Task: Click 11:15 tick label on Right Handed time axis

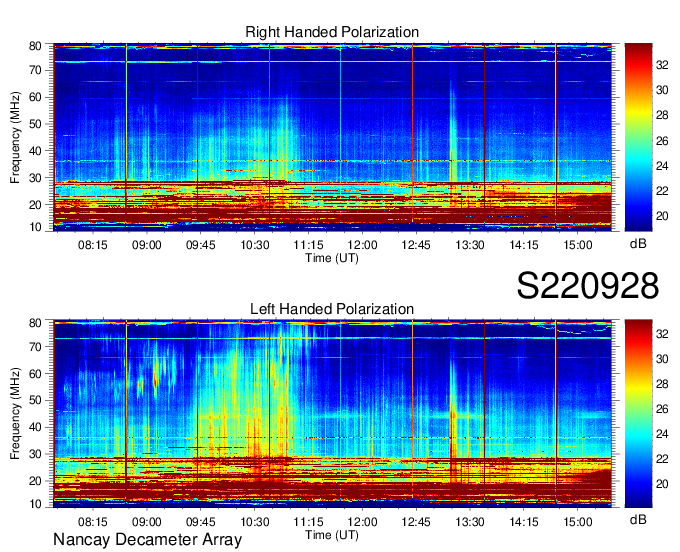Action: point(308,245)
